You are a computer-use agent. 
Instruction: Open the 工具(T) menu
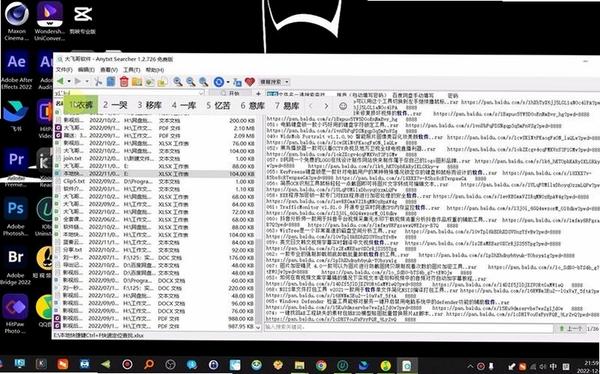coord(131,70)
